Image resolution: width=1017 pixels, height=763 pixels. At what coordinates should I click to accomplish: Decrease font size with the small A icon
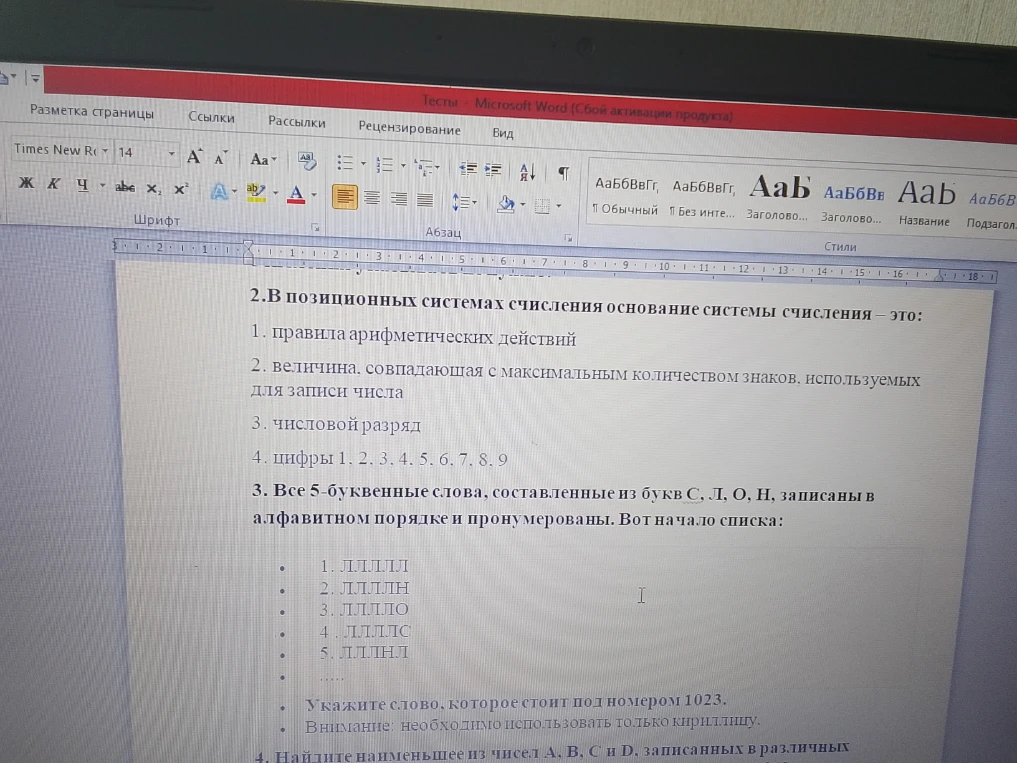coord(221,158)
